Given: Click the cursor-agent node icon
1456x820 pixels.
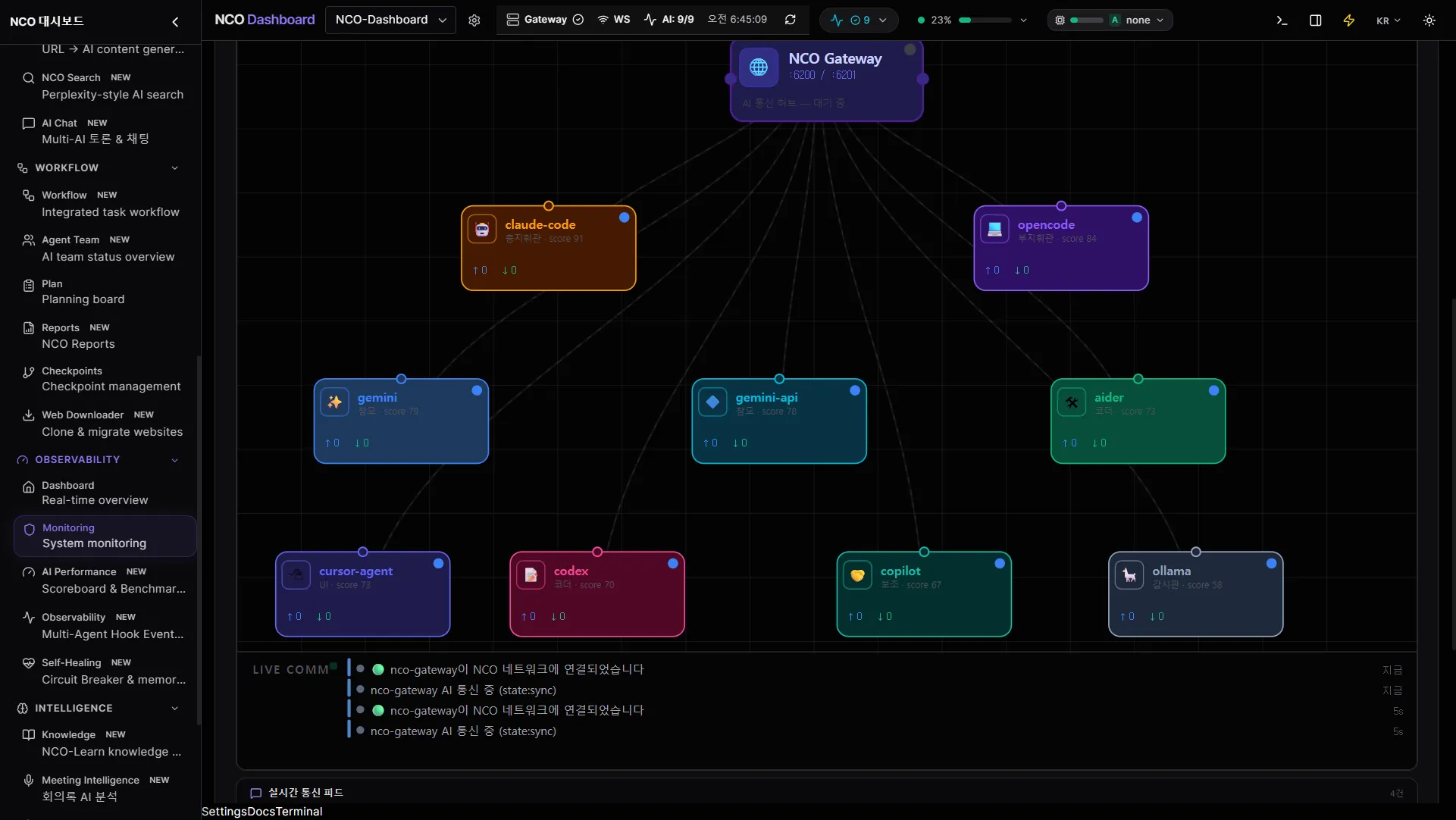Looking at the screenshot, I should 296,575.
